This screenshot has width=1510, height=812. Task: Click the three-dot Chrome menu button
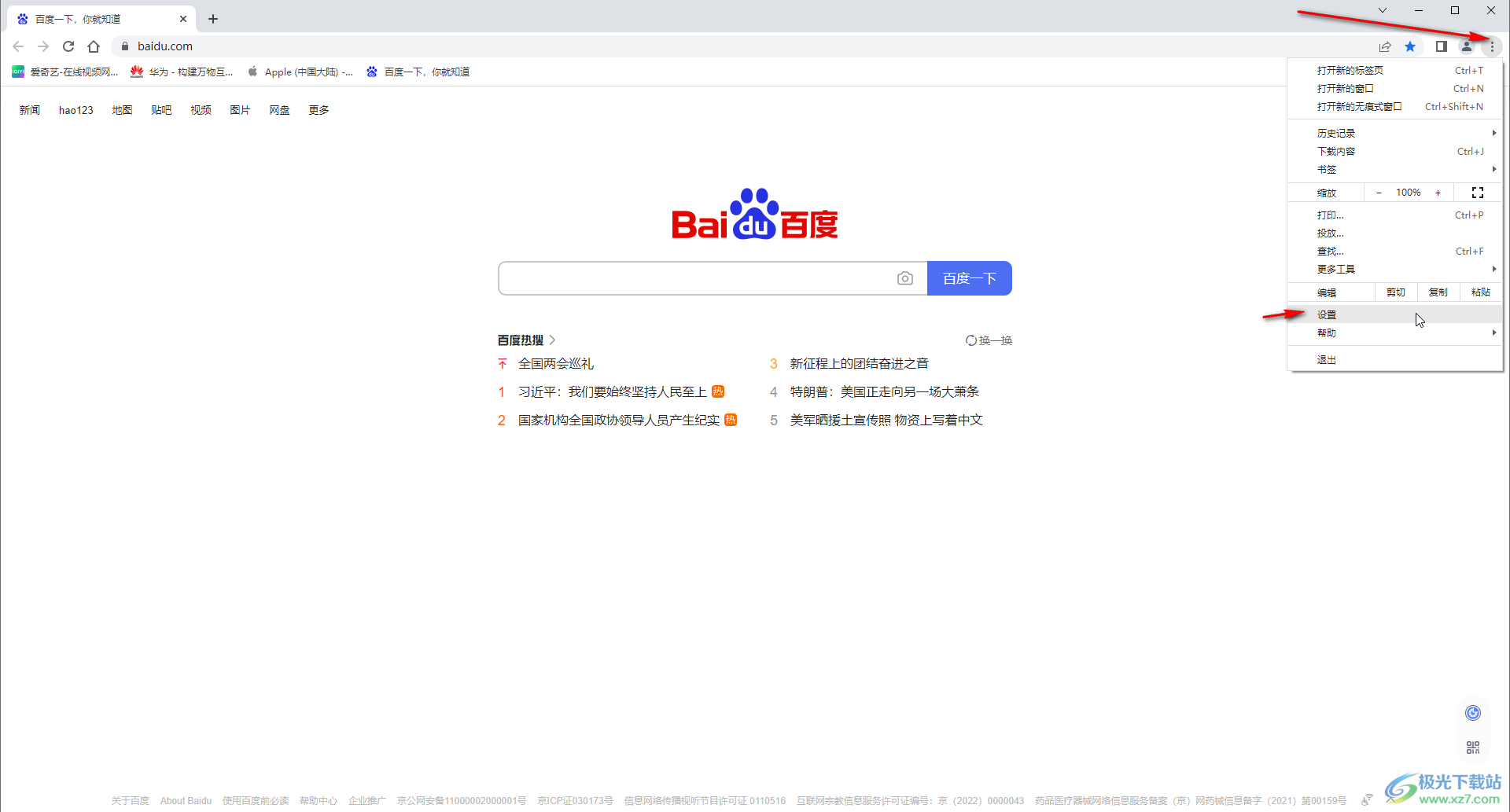pos(1492,46)
